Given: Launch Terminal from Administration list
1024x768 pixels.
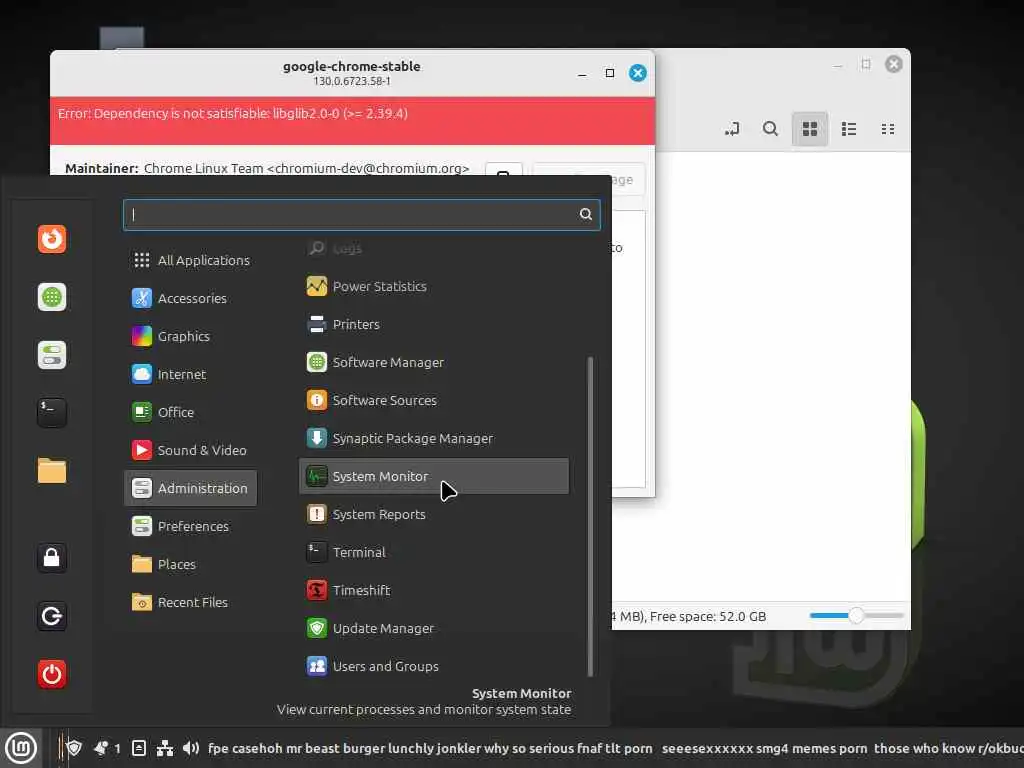Looking at the screenshot, I should (434, 552).
